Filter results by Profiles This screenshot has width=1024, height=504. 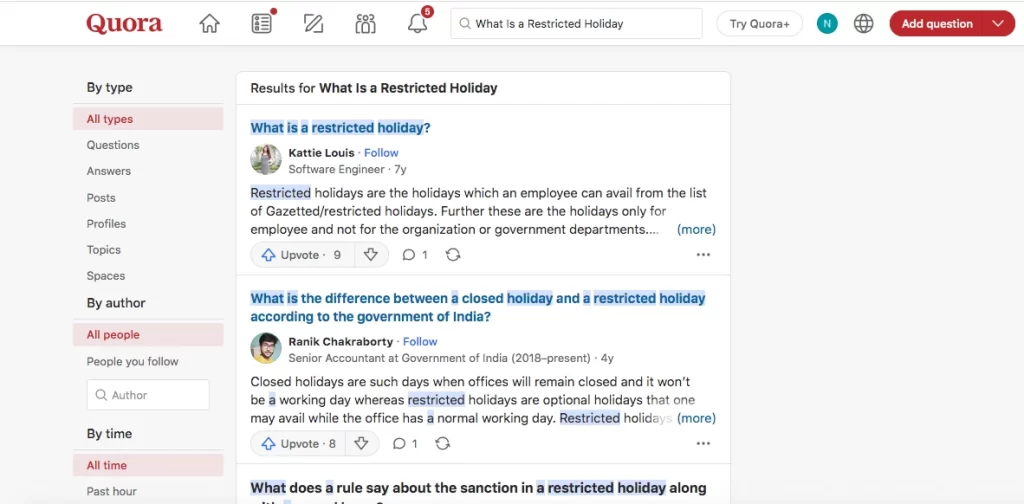106,224
